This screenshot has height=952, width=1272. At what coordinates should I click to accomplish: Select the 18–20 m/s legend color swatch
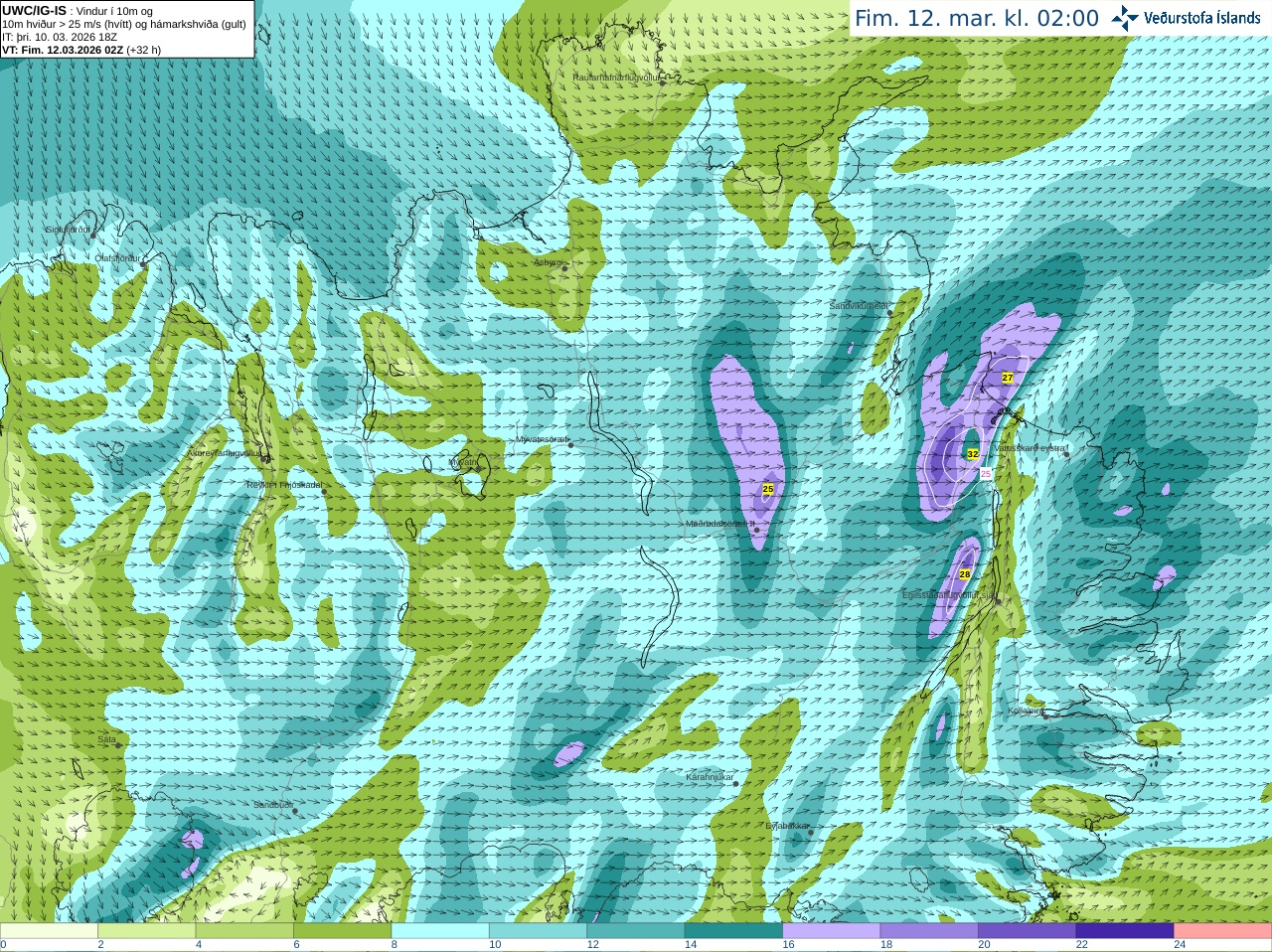click(929, 931)
